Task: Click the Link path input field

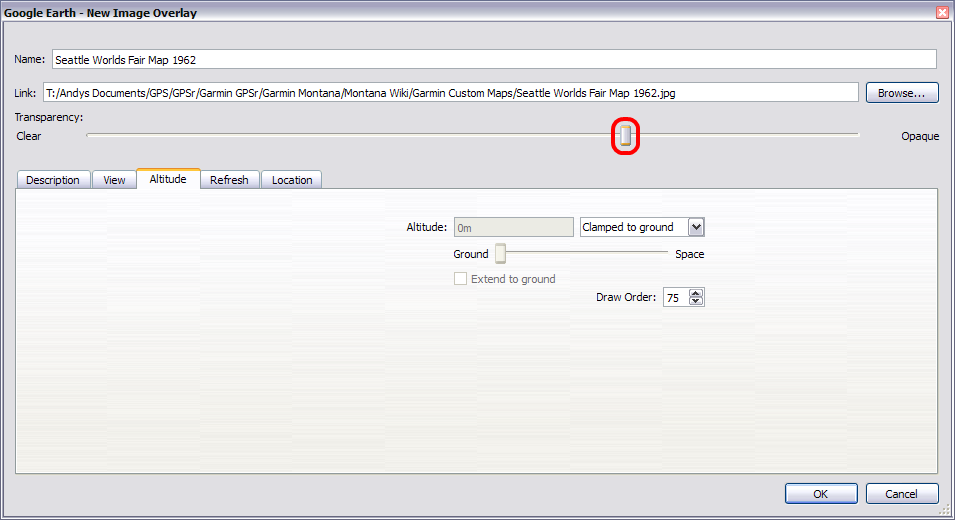Action: point(451,93)
